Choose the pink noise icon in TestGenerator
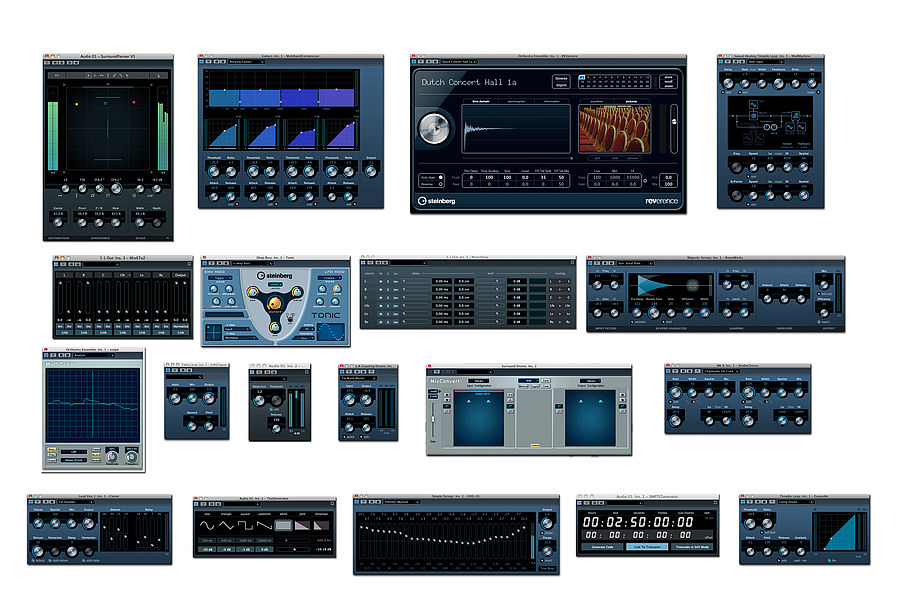 point(302,525)
